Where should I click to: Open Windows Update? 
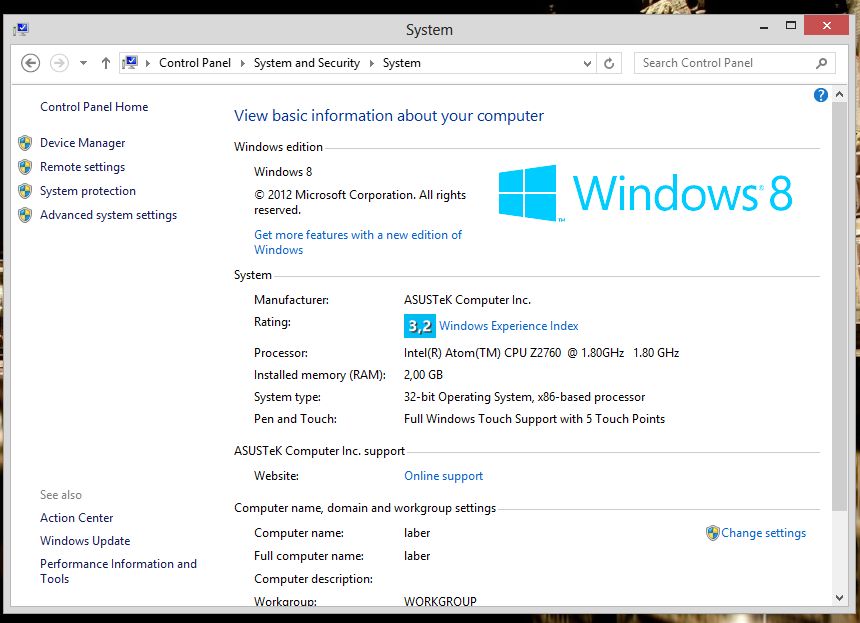(x=85, y=541)
